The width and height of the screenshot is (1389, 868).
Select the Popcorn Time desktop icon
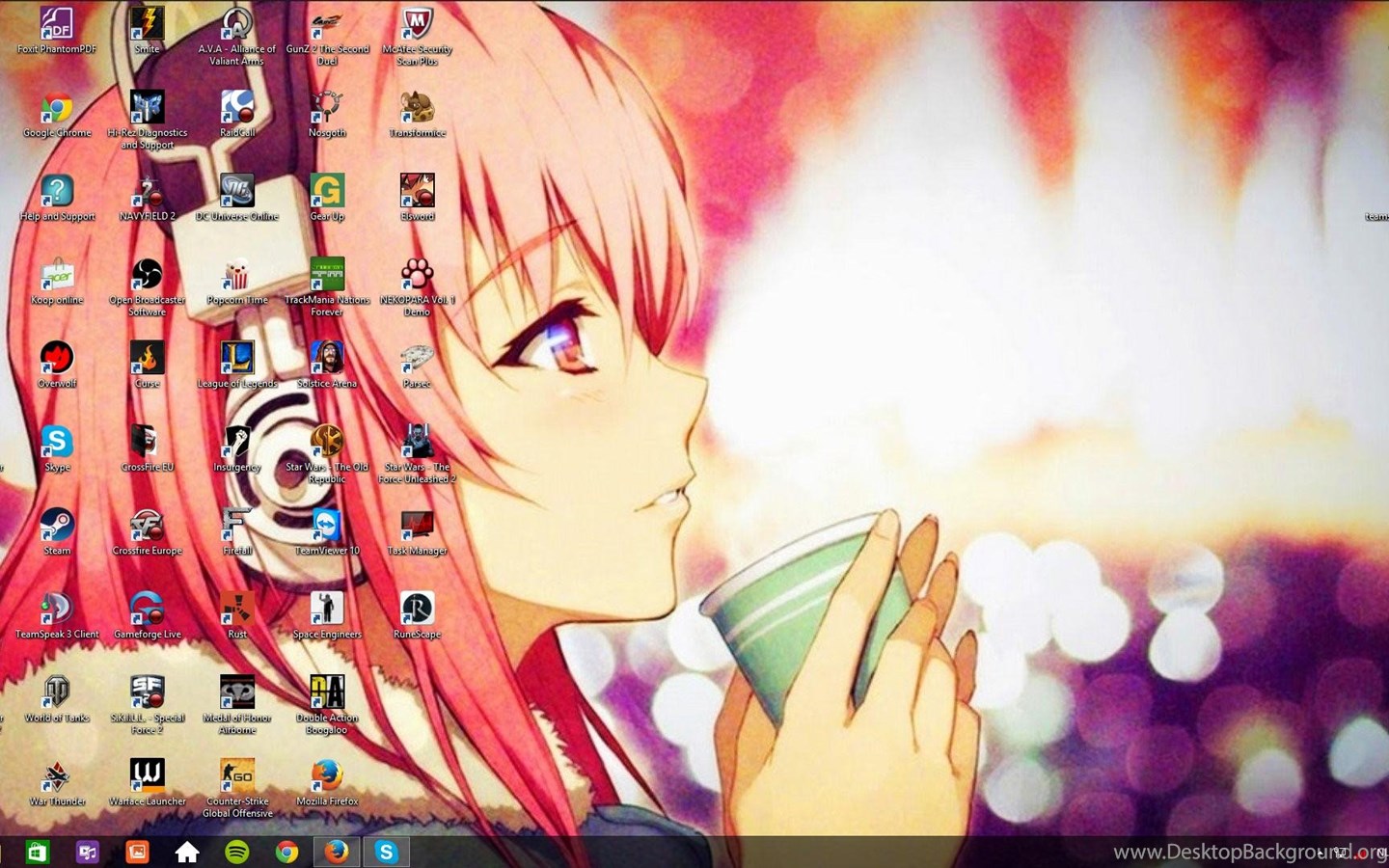[237, 276]
